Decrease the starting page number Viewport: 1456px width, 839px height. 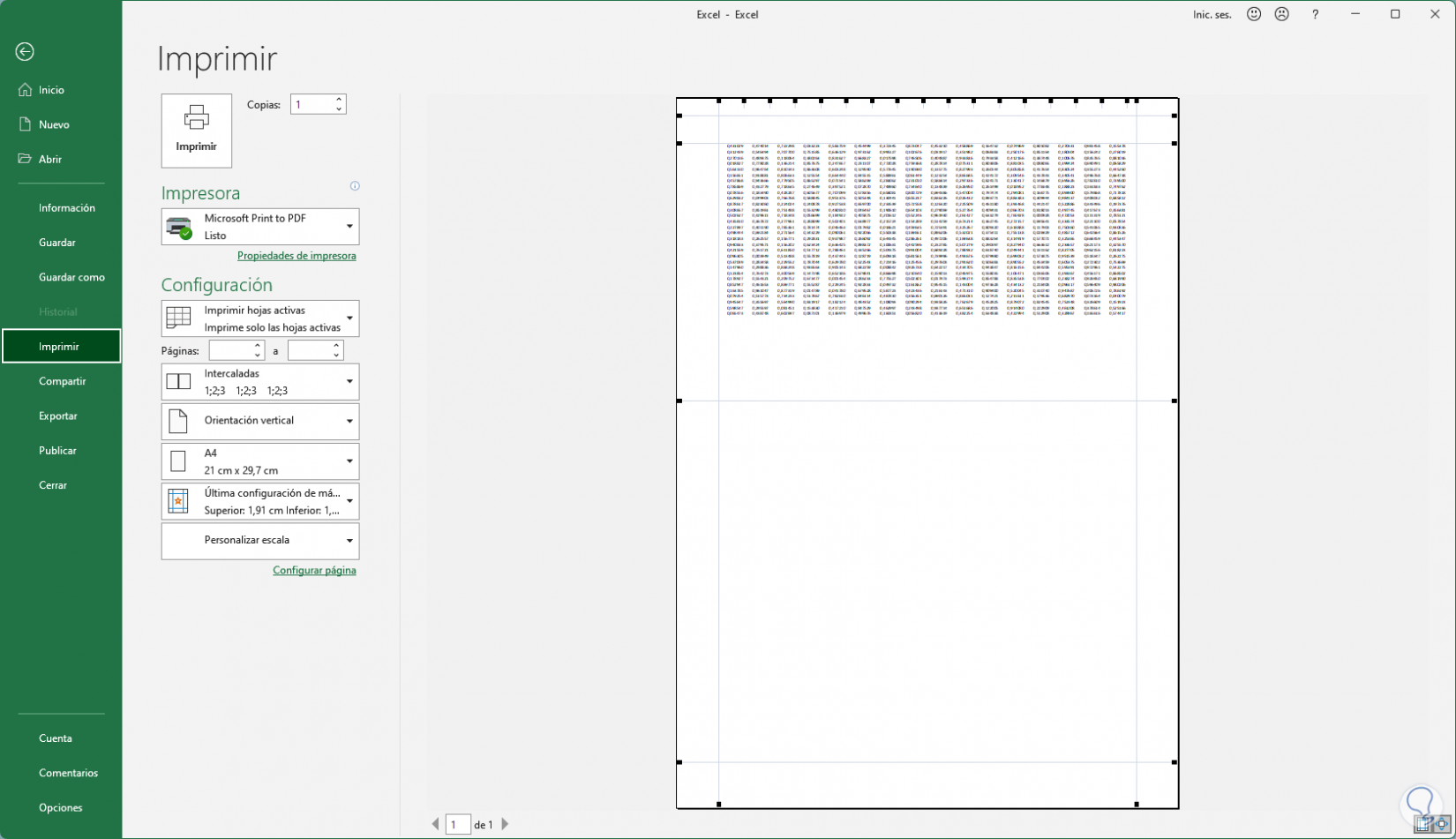click(x=258, y=356)
